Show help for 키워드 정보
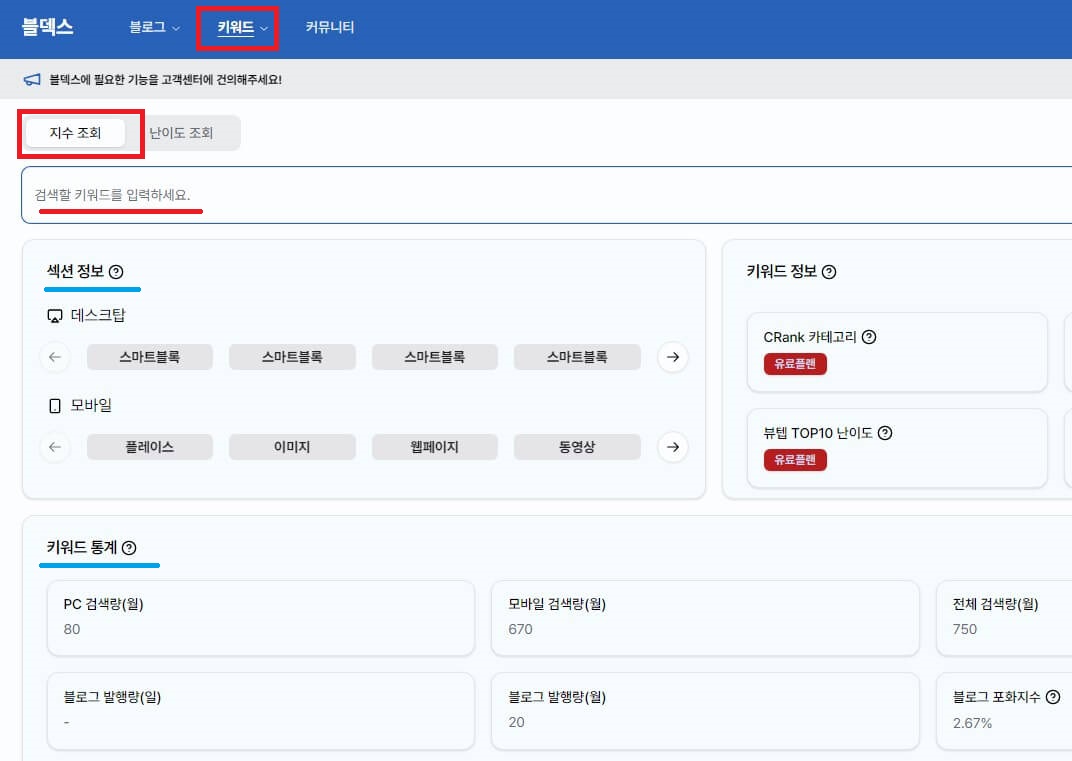The width and height of the screenshot is (1072, 761). 829,272
